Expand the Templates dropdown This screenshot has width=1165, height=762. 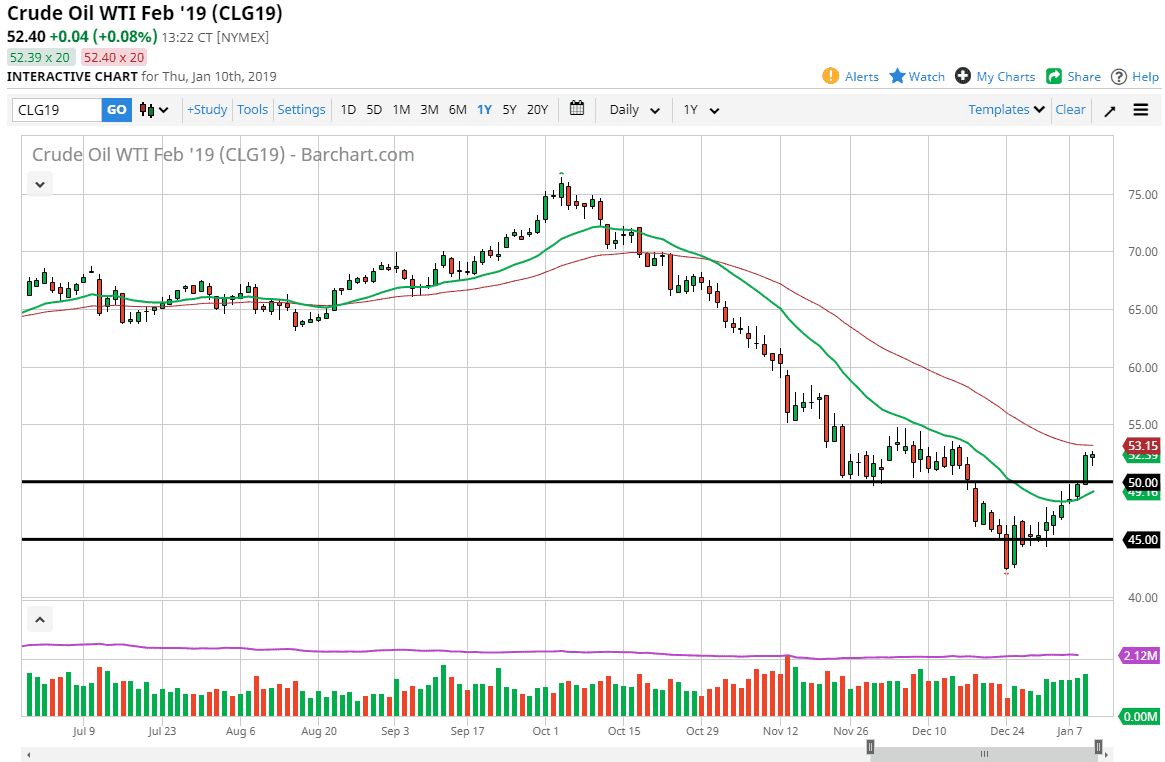pos(1004,110)
